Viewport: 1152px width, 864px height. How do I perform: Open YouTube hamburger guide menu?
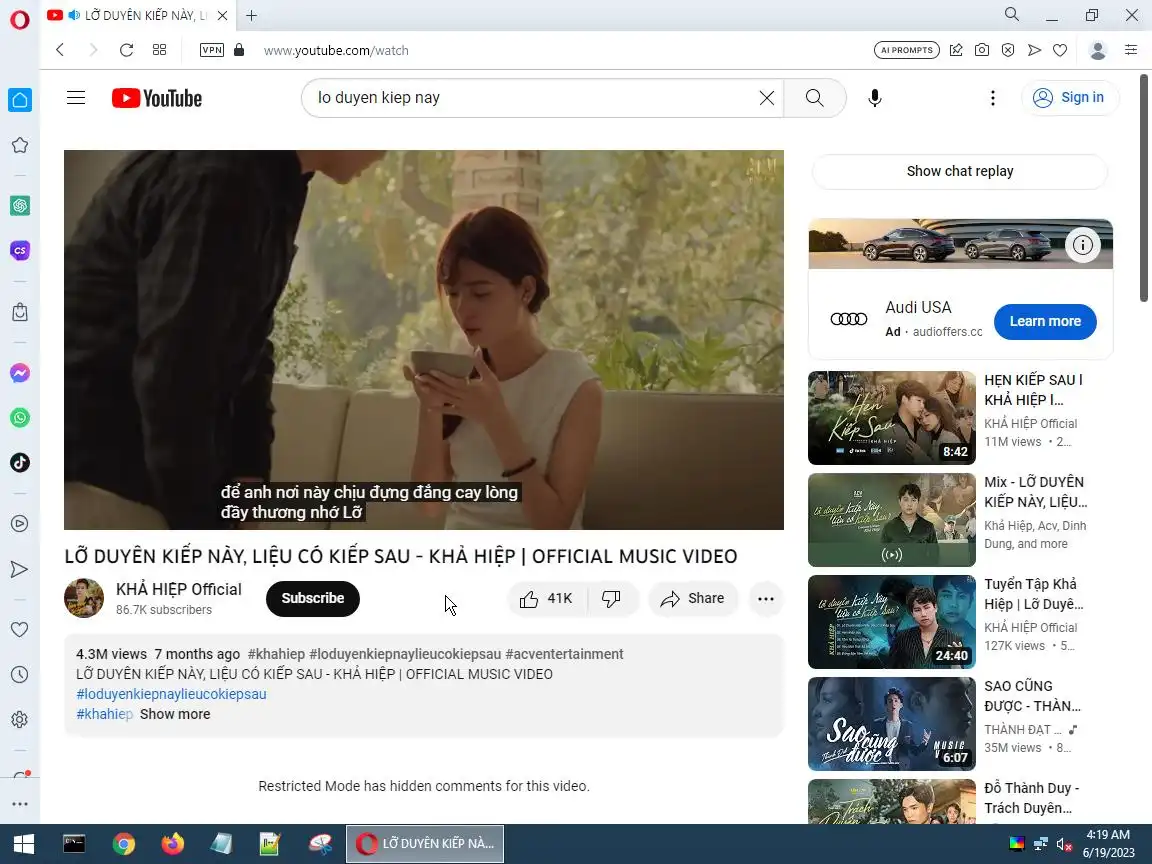click(76, 98)
